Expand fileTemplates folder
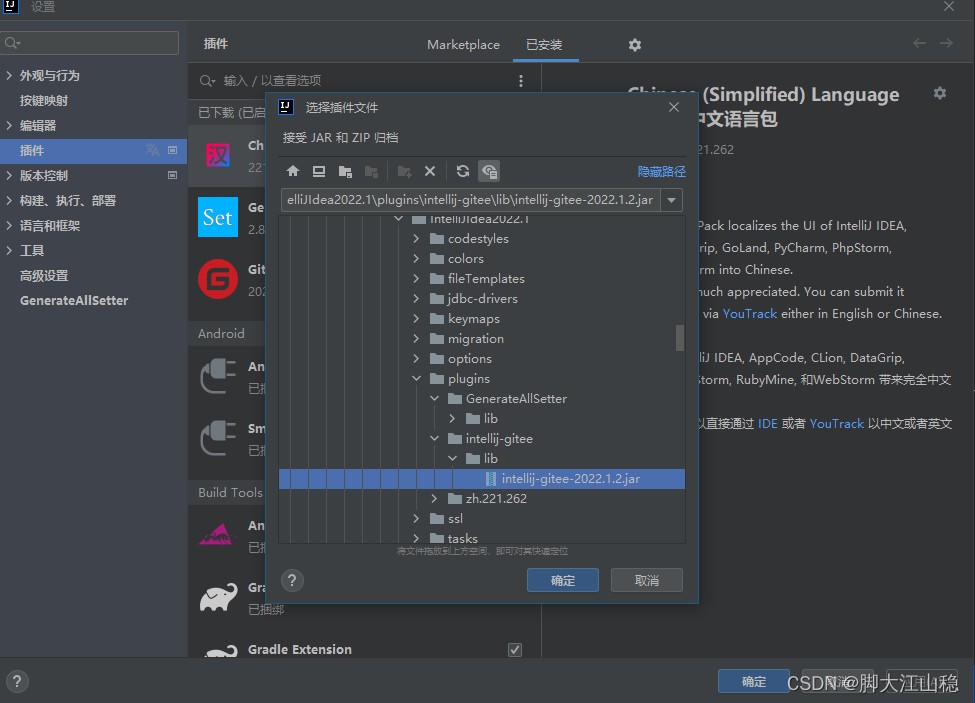This screenshot has height=703, width=975. coord(416,278)
